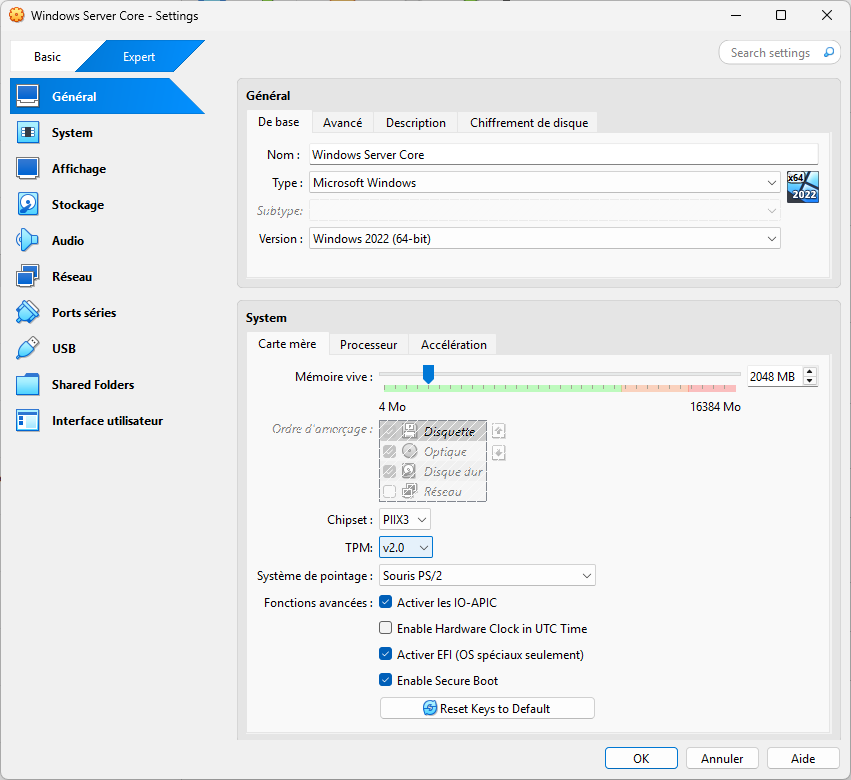Click the Stockage disk icon
The width and height of the screenshot is (851, 780).
click(27, 205)
